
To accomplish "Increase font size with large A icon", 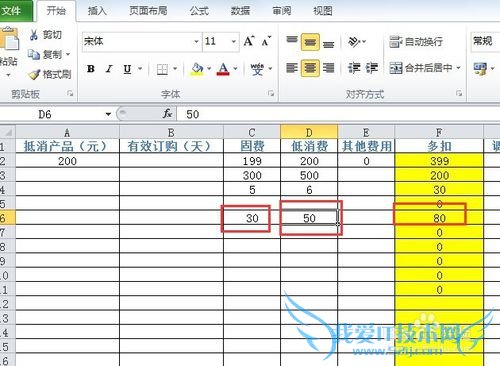I will click(249, 41).
